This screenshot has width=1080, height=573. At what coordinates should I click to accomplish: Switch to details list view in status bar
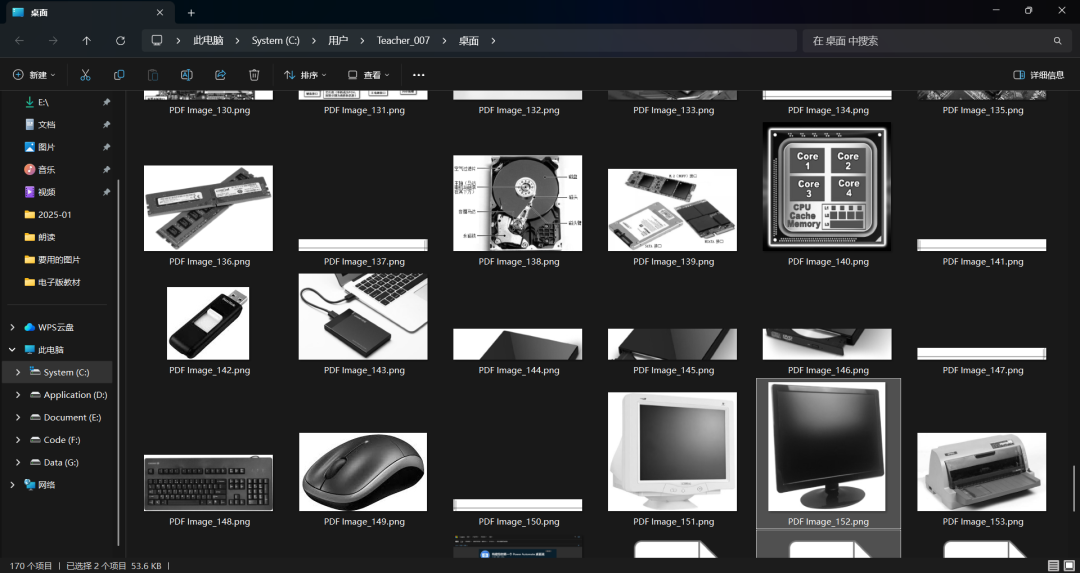[1053, 566]
